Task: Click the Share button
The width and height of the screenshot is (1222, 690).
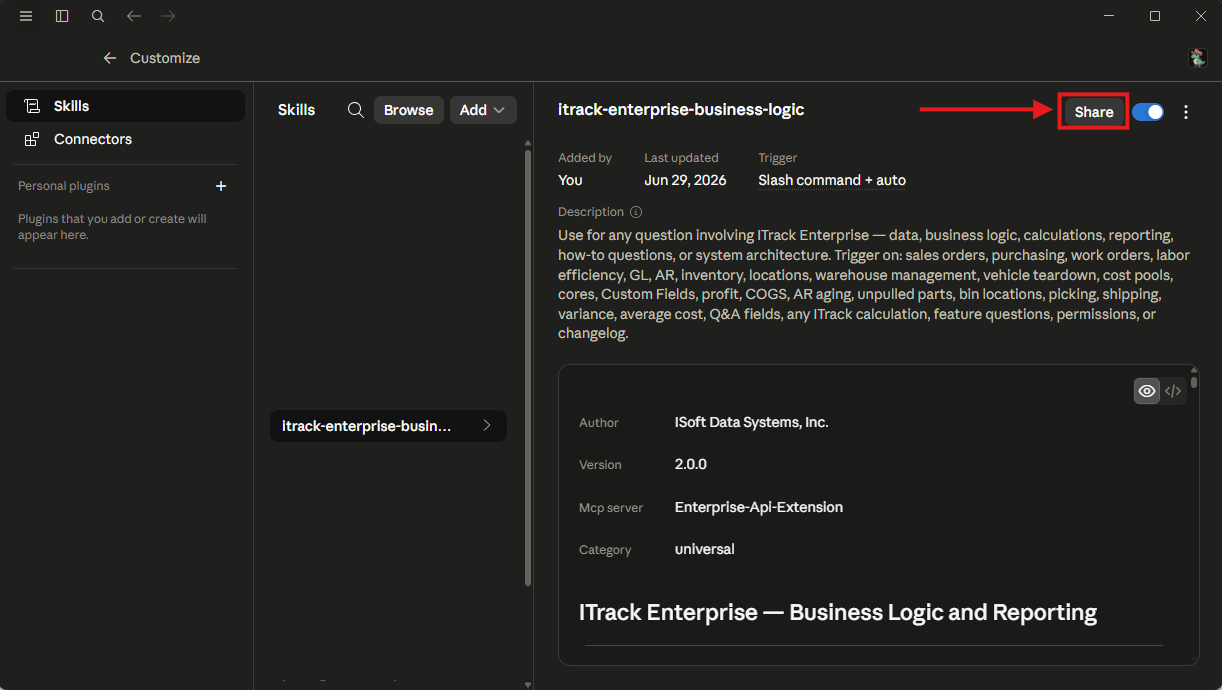Action: [1094, 112]
